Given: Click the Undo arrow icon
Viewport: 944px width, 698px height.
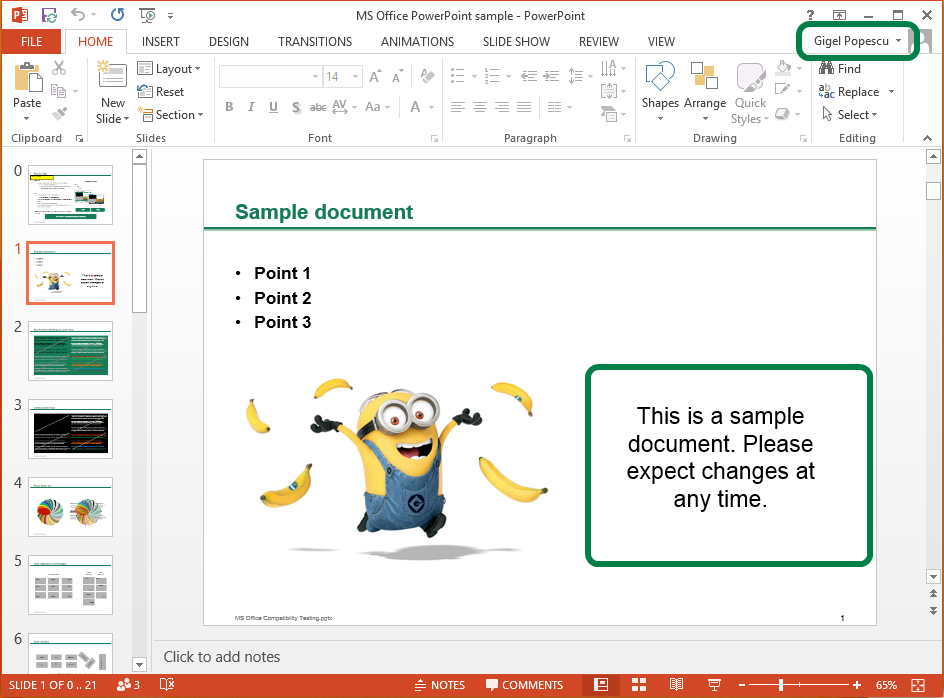Looking at the screenshot, I should (x=78, y=14).
